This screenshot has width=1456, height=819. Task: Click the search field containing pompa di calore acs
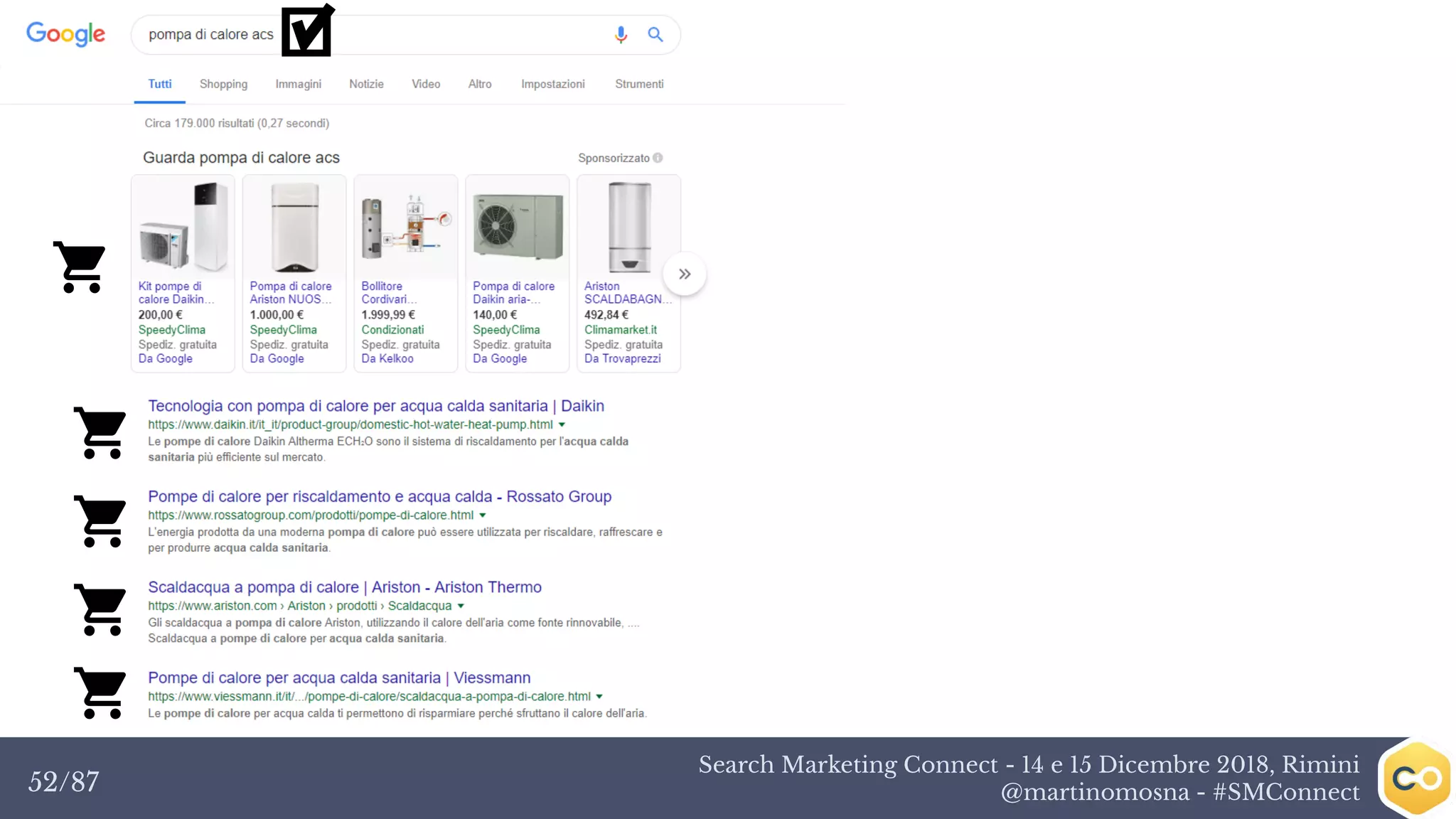405,35
